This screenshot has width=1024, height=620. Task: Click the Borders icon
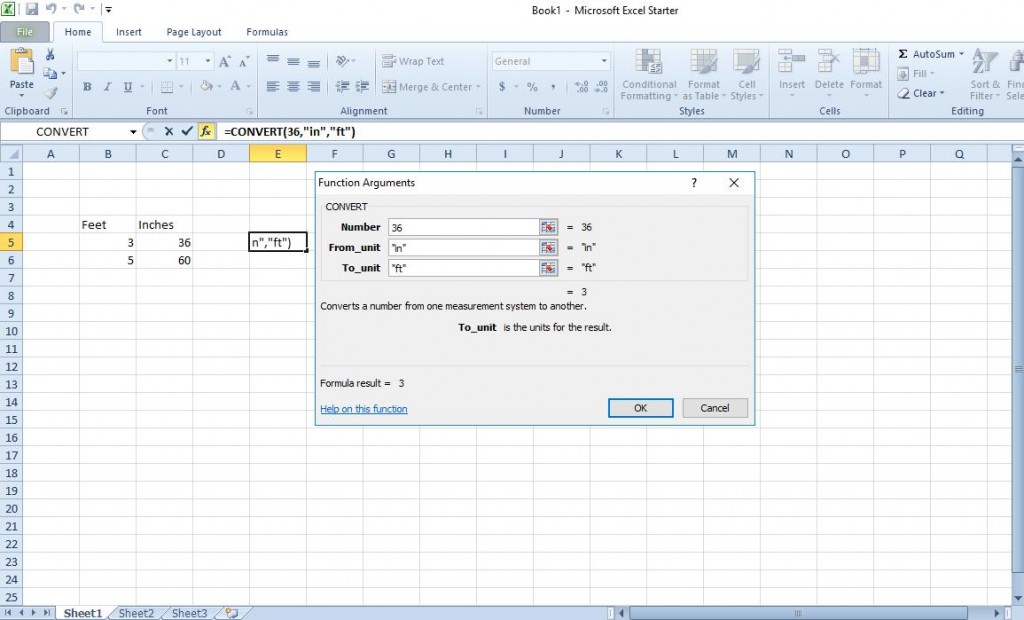pos(167,86)
